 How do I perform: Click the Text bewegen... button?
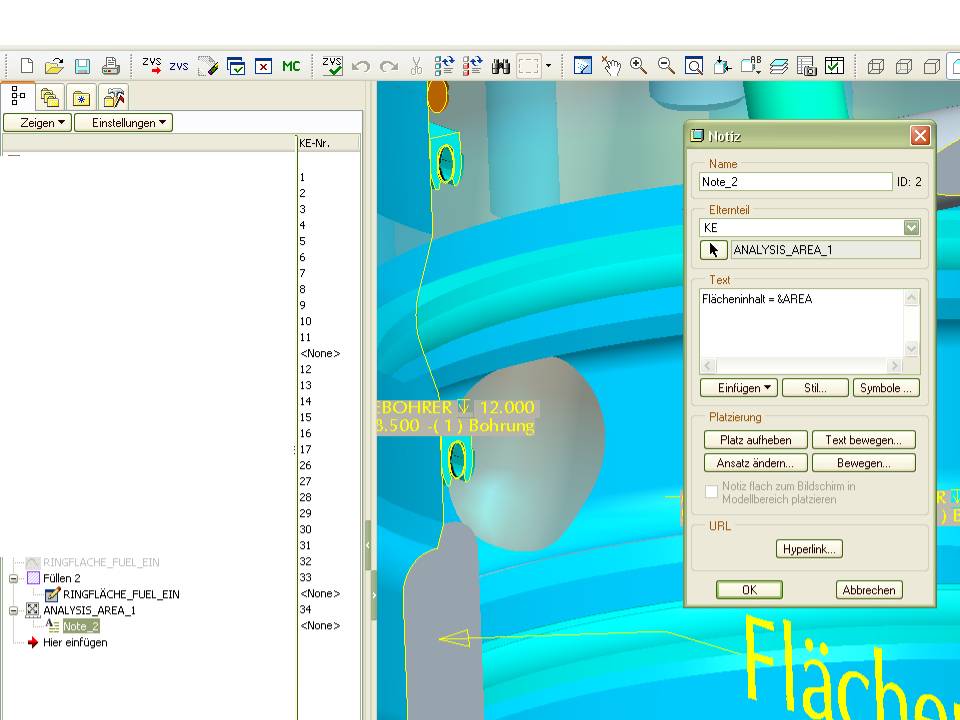pyautogui.click(x=863, y=440)
